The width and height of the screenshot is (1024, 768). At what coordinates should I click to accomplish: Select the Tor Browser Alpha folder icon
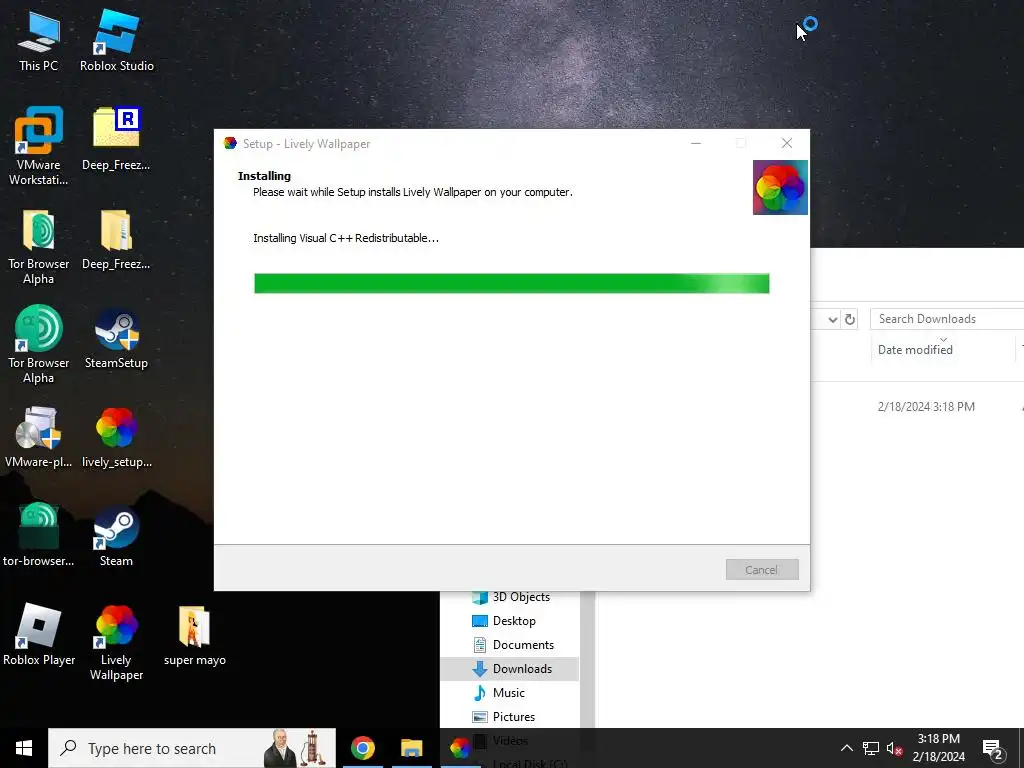click(39, 246)
